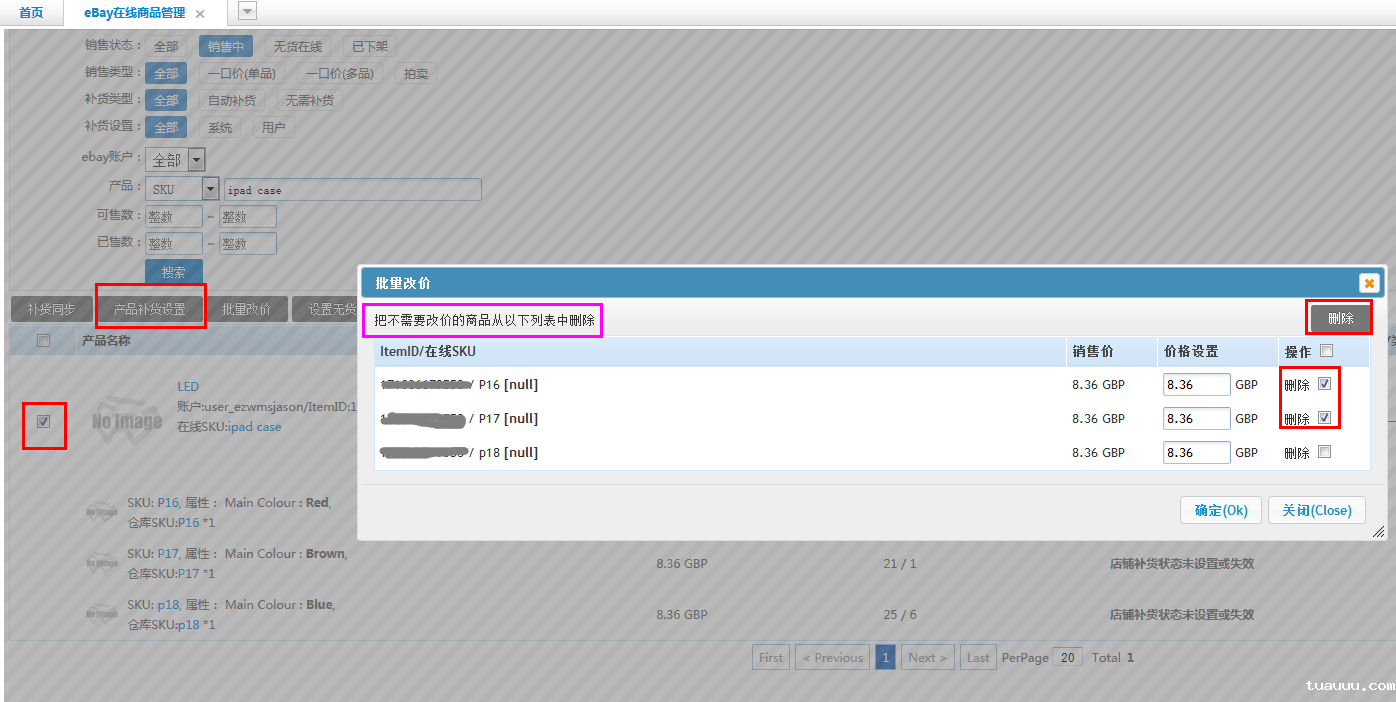The image size is (1396, 702).
Task: Close the 批量改价 dialog via X icon
Action: 1369,282
